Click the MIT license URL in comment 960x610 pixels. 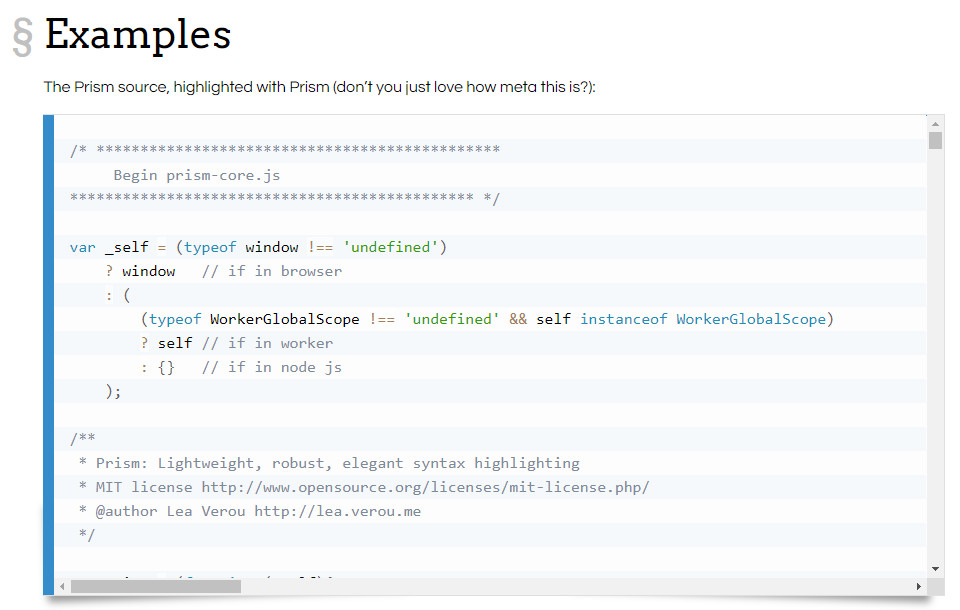(x=425, y=487)
